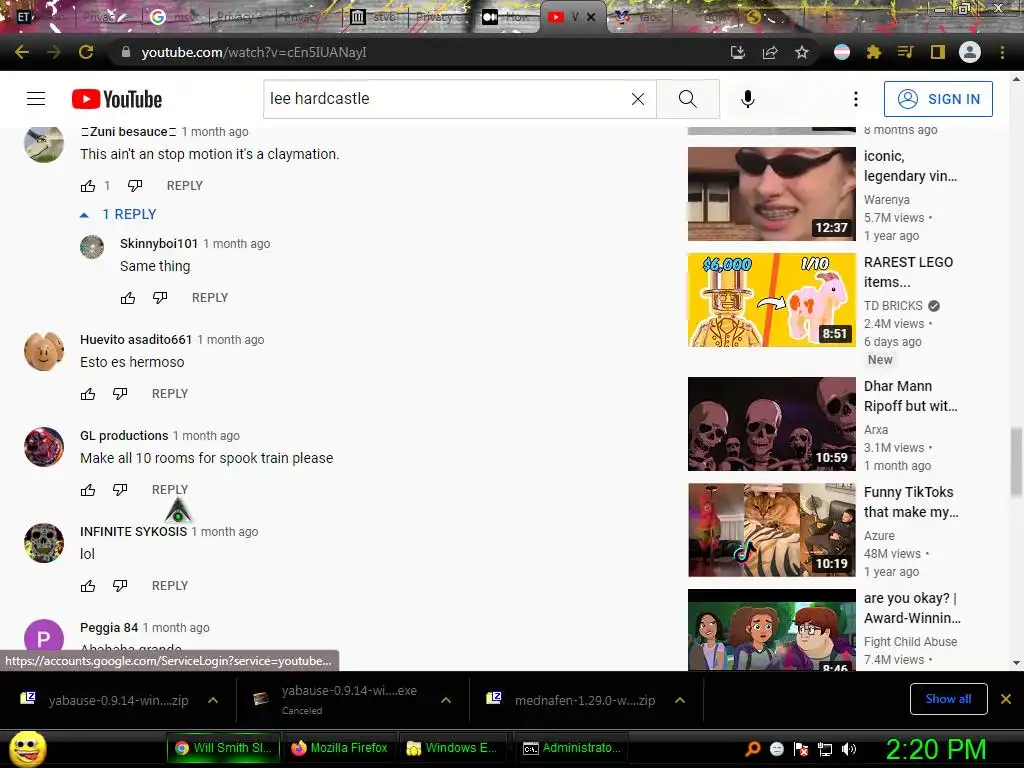Image resolution: width=1024 pixels, height=768 pixels.
Task: Install page via download icon in address bar
Action: (x=738, y=52)
